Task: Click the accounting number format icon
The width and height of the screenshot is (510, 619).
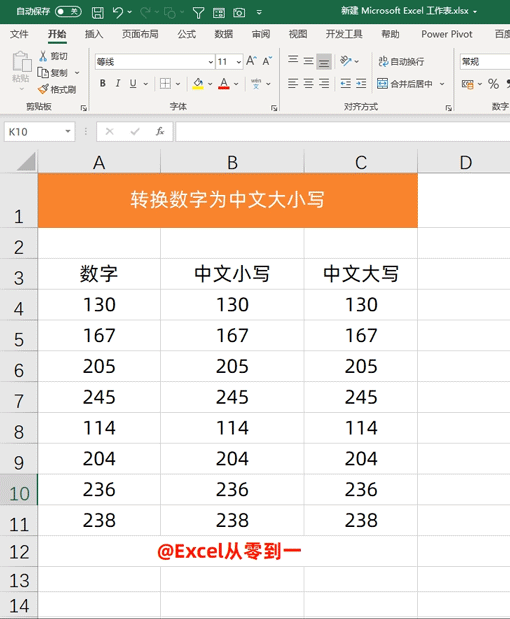Action: 468,84
